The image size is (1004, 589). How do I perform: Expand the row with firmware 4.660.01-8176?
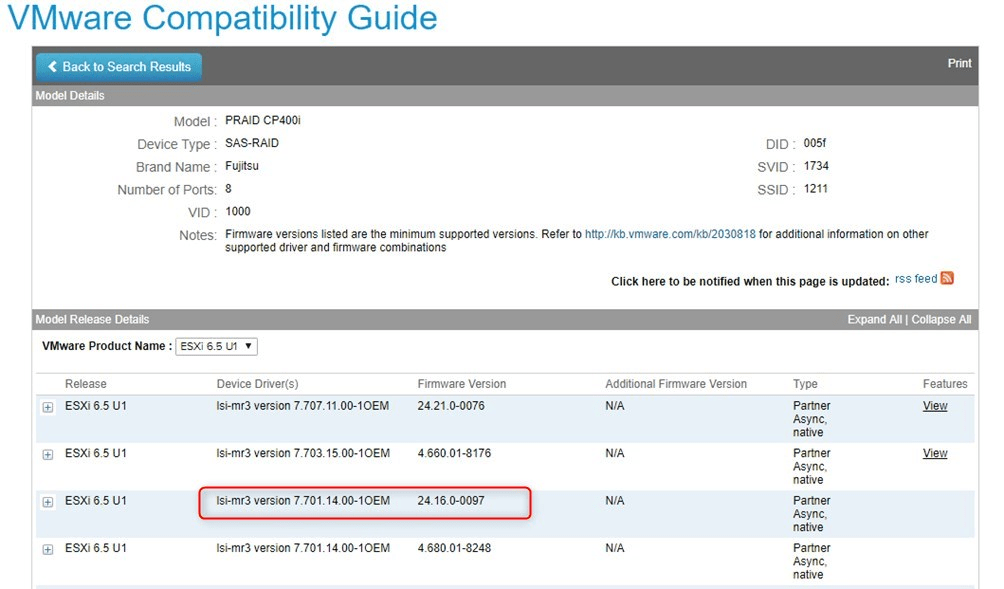click(x=48, y=455)
